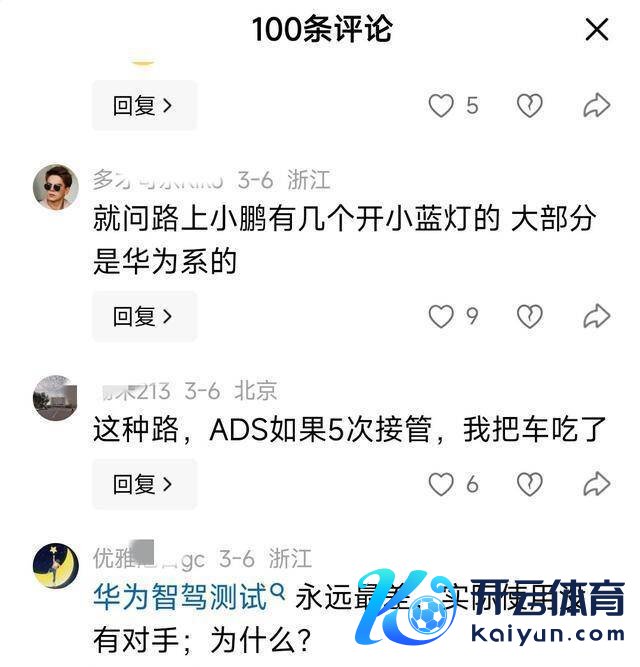Screen dimensions: 640x667
Task: Like the 小鹏小蓝灯 comment with 9 likes
Action: click(441, 316)
